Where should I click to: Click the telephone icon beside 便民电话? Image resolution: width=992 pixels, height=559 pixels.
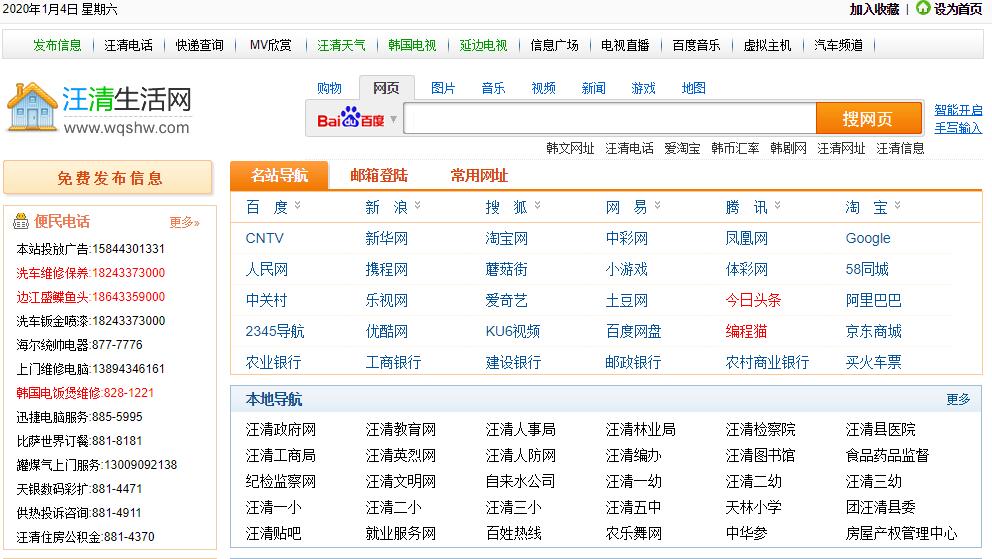(x=21, y=221)
